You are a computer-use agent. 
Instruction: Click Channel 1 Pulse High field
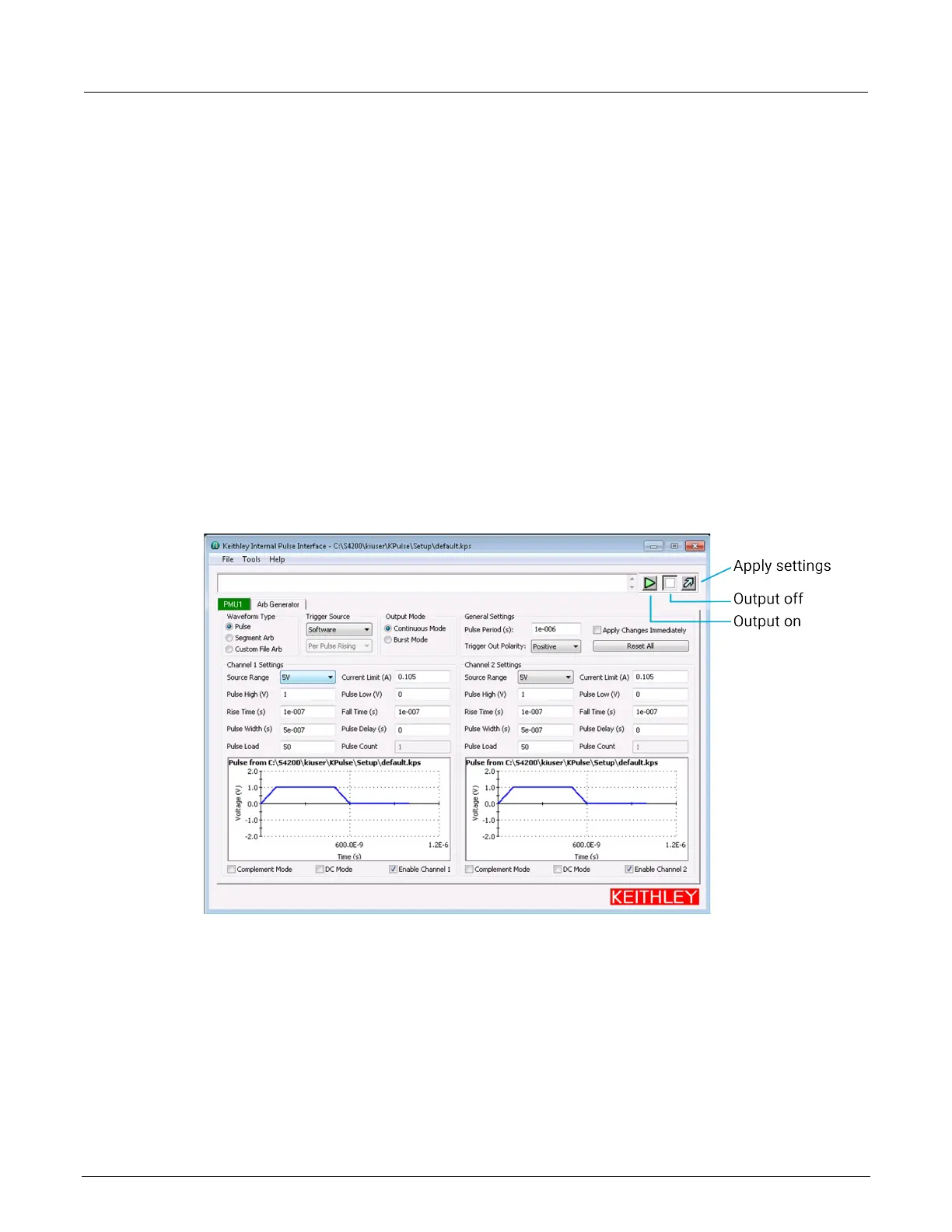(x=308, y=695)
